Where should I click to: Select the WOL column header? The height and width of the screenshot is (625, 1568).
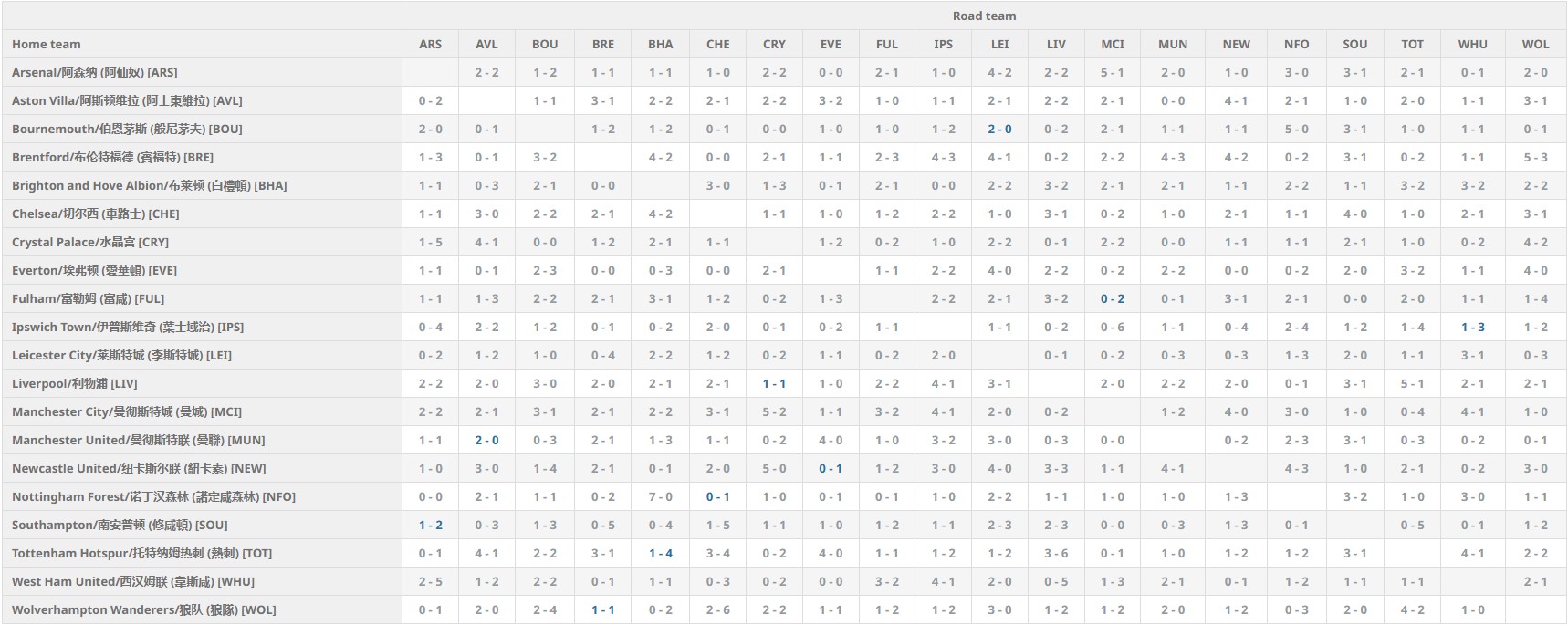pyautogui.click(x=1535, y=44)
